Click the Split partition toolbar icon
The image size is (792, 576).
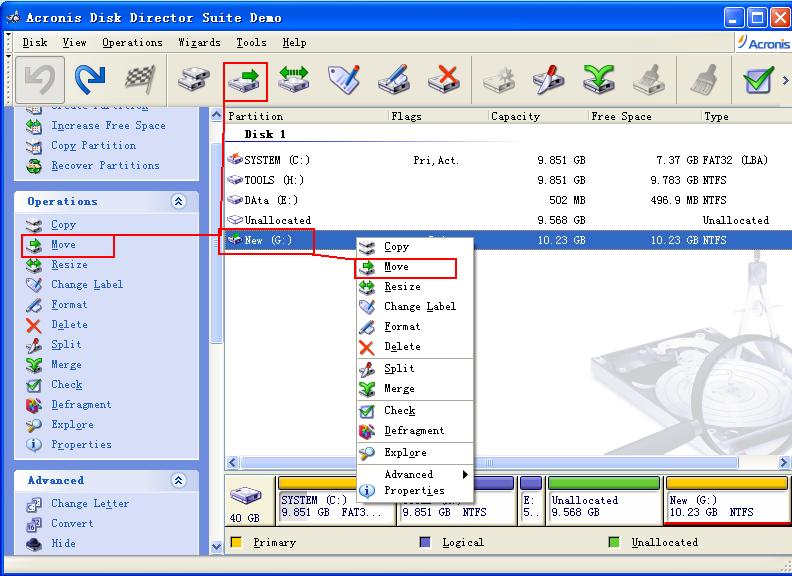(549, 79)
